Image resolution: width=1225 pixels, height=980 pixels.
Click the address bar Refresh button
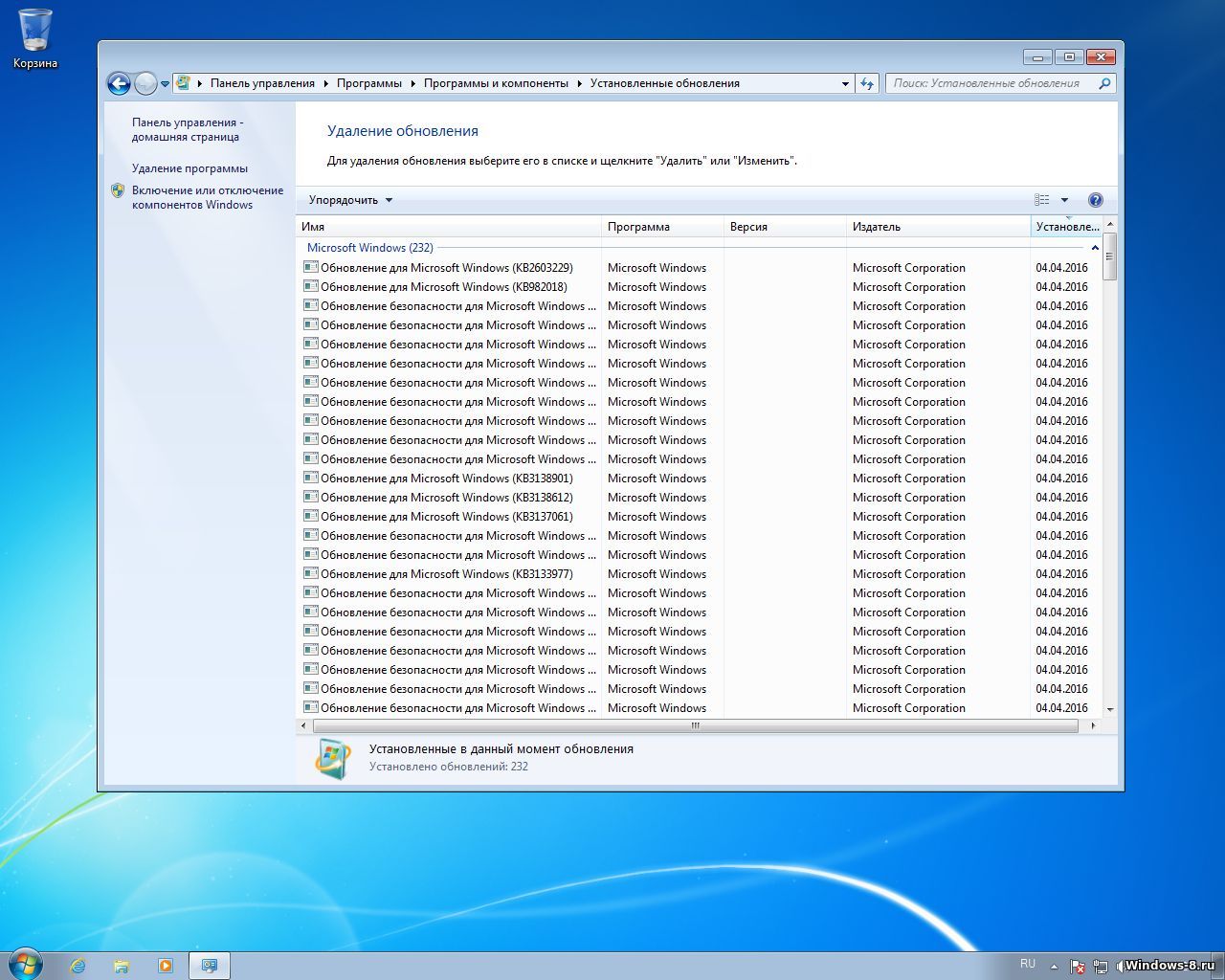(867, 84)
